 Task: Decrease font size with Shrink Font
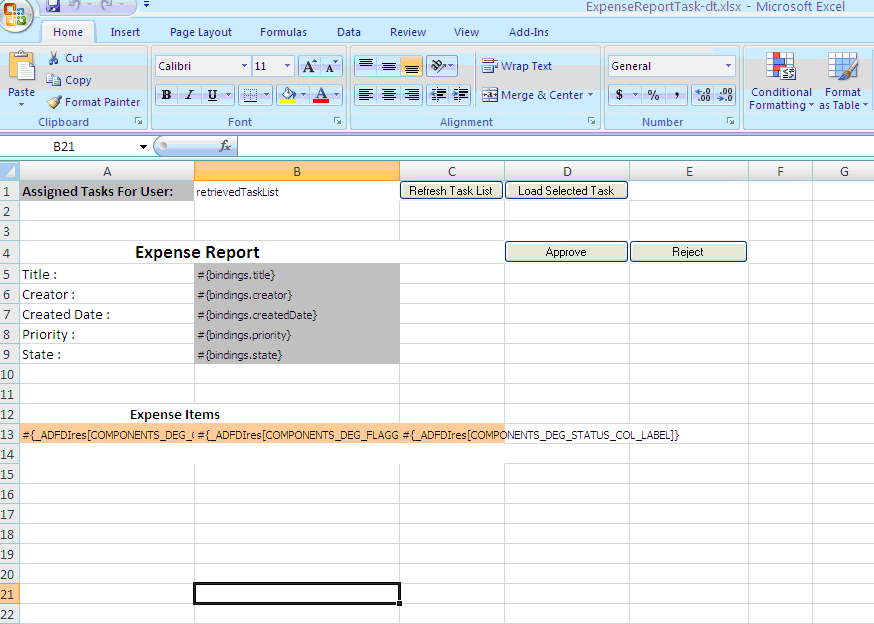331,66
